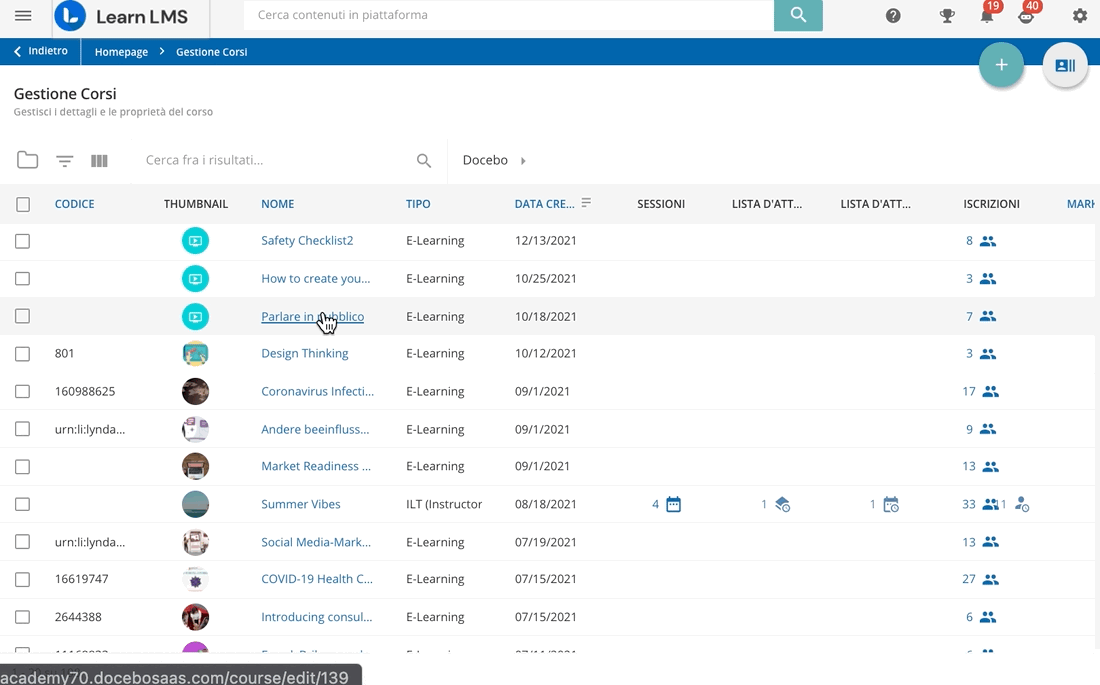Image resolution: width=1100 pixels, height=685 pixels.
Task: Open the column manager icon
Action: point(99,160)
